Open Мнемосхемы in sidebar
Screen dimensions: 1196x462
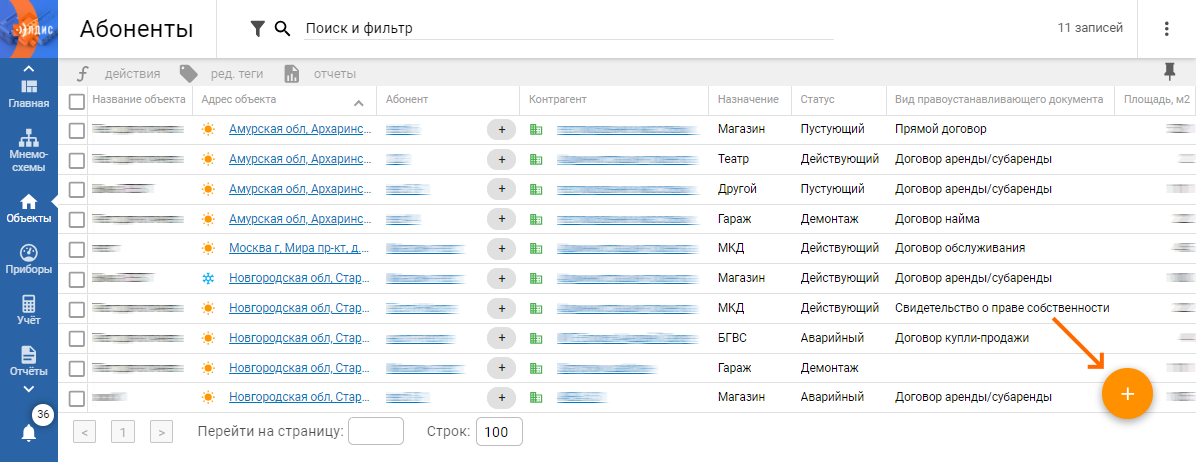[x=29, y=150]
